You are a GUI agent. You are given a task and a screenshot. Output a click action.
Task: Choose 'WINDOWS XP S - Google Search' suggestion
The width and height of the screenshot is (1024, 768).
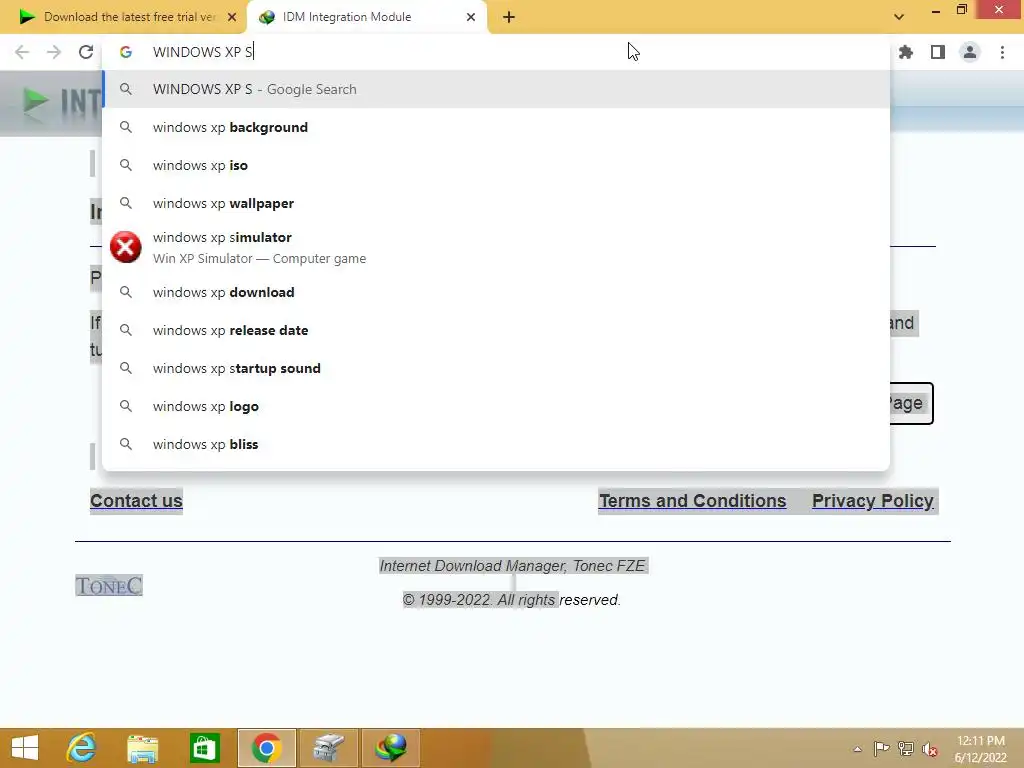pyautogui.click(x=496, y=89)
